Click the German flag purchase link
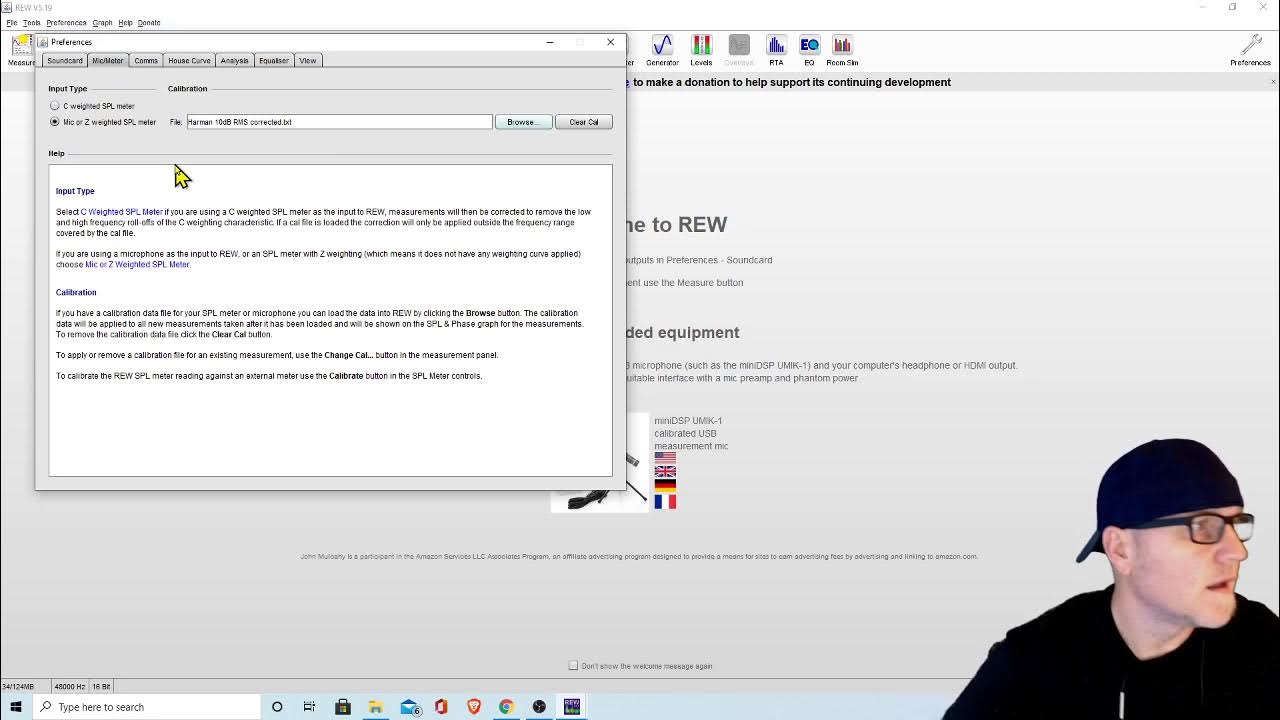This screenshot has height=720, width=1280. 665,486
